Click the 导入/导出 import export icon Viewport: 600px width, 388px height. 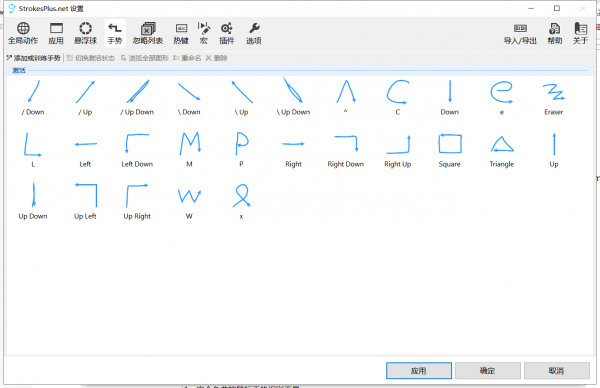click(x=520, y=33)
